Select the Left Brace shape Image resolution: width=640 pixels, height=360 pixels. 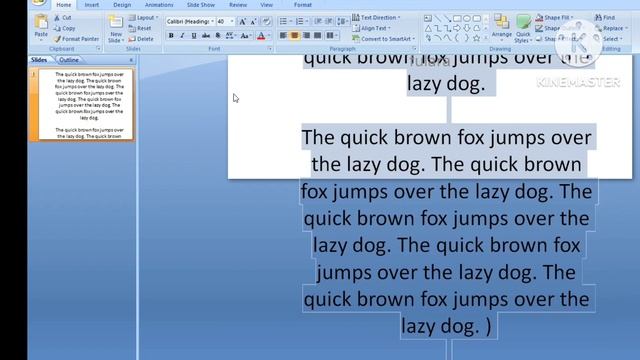457,38
